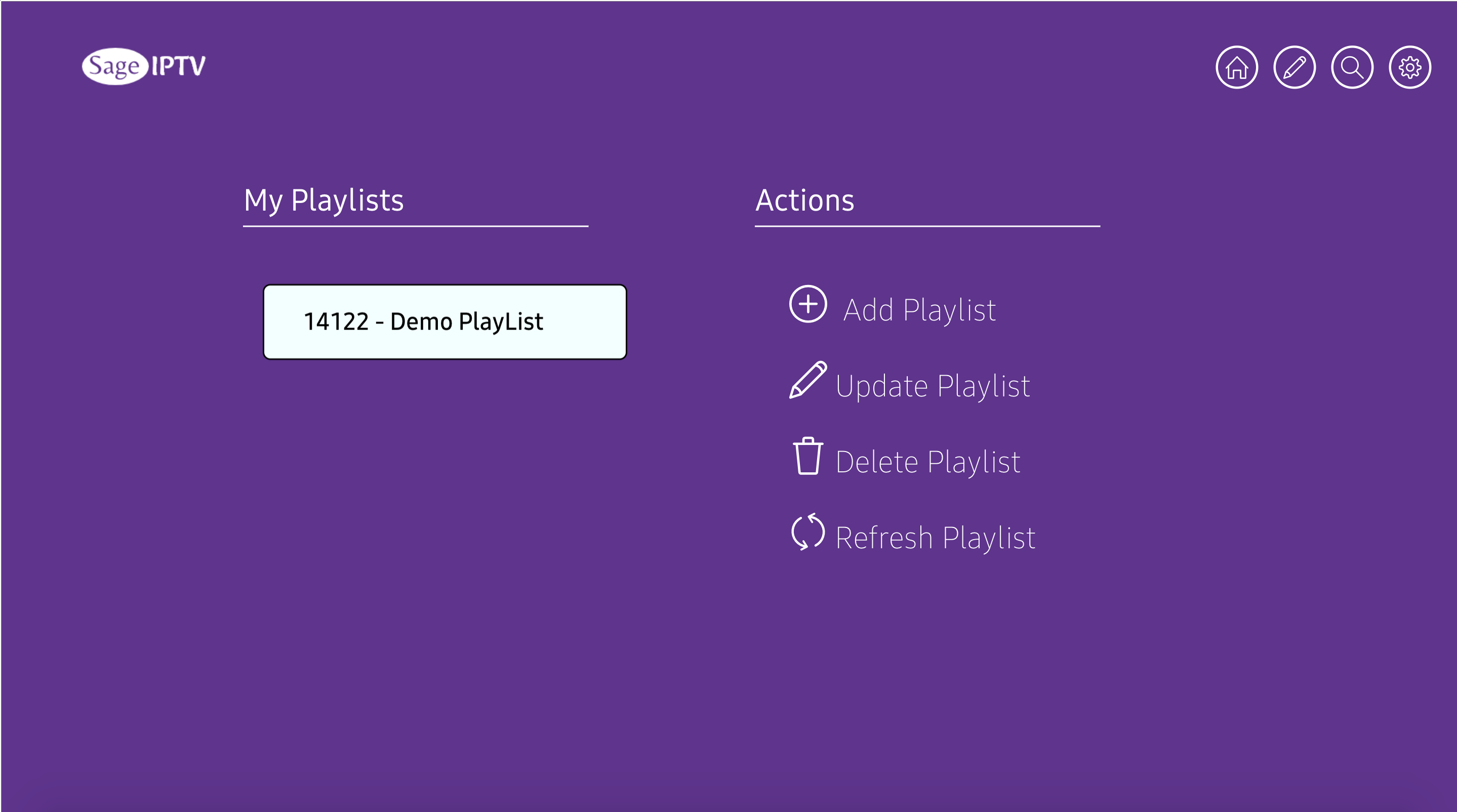Click the circular arrows Refresh Playlist icon
Viewport: 1457px width, 812px height.
point(807,532)
